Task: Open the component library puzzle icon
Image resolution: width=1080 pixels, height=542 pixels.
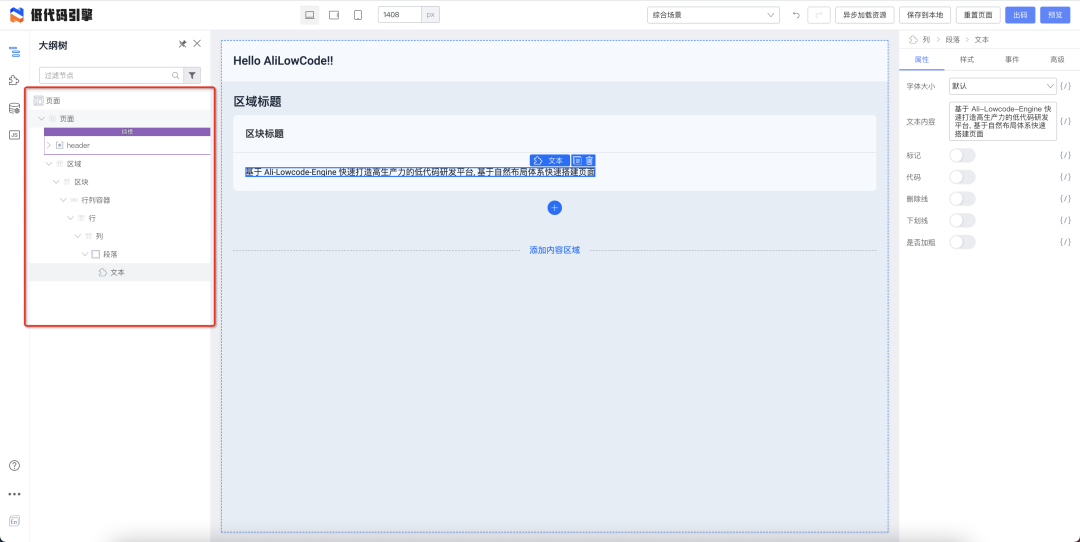Action: 14,81
